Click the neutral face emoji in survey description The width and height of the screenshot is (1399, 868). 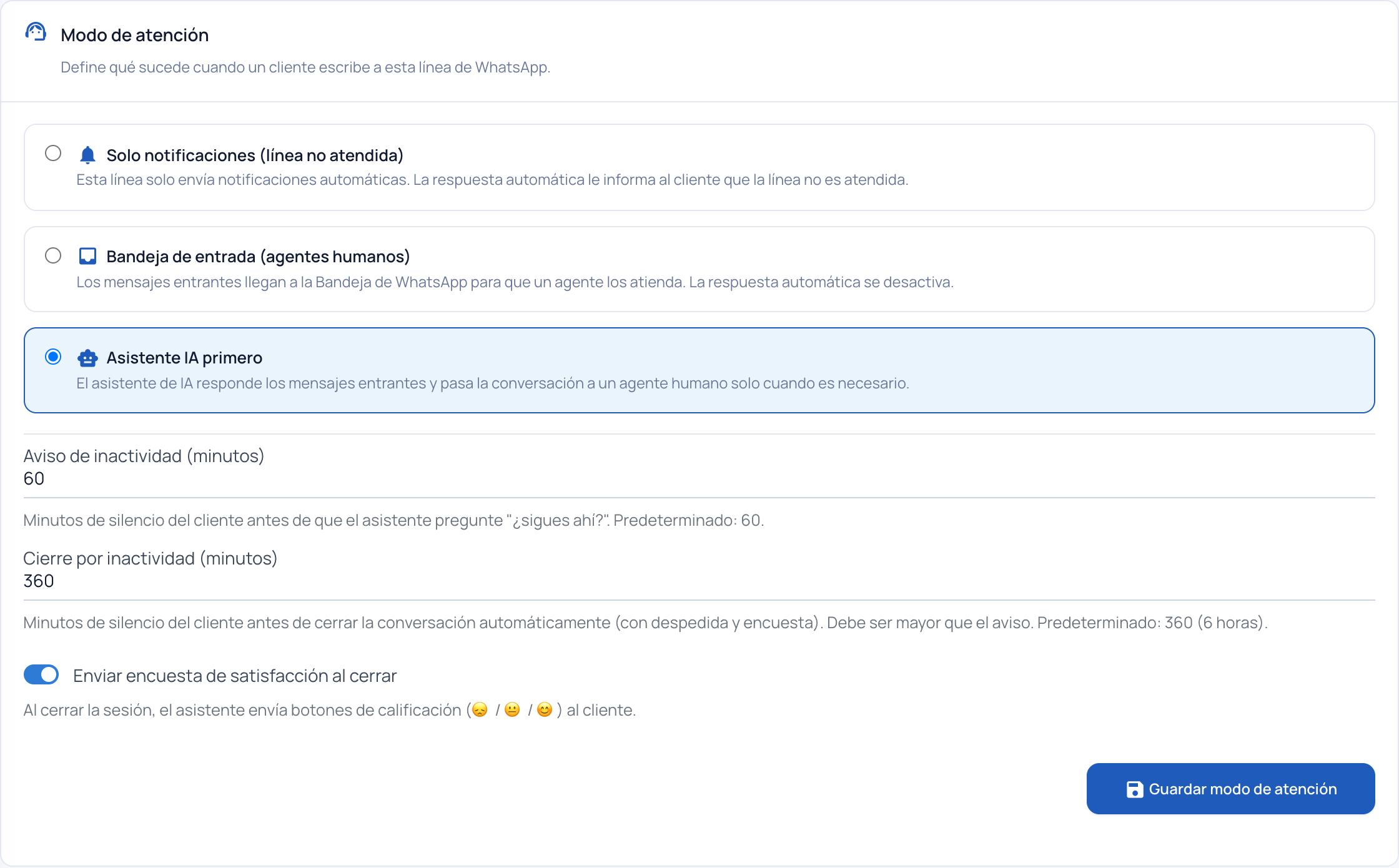[512, 710]
